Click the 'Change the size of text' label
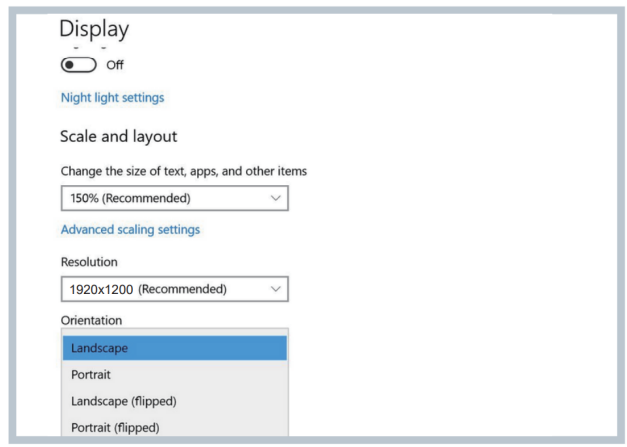The height and width of the screenshot is (447, 627). tap(183, 171)
